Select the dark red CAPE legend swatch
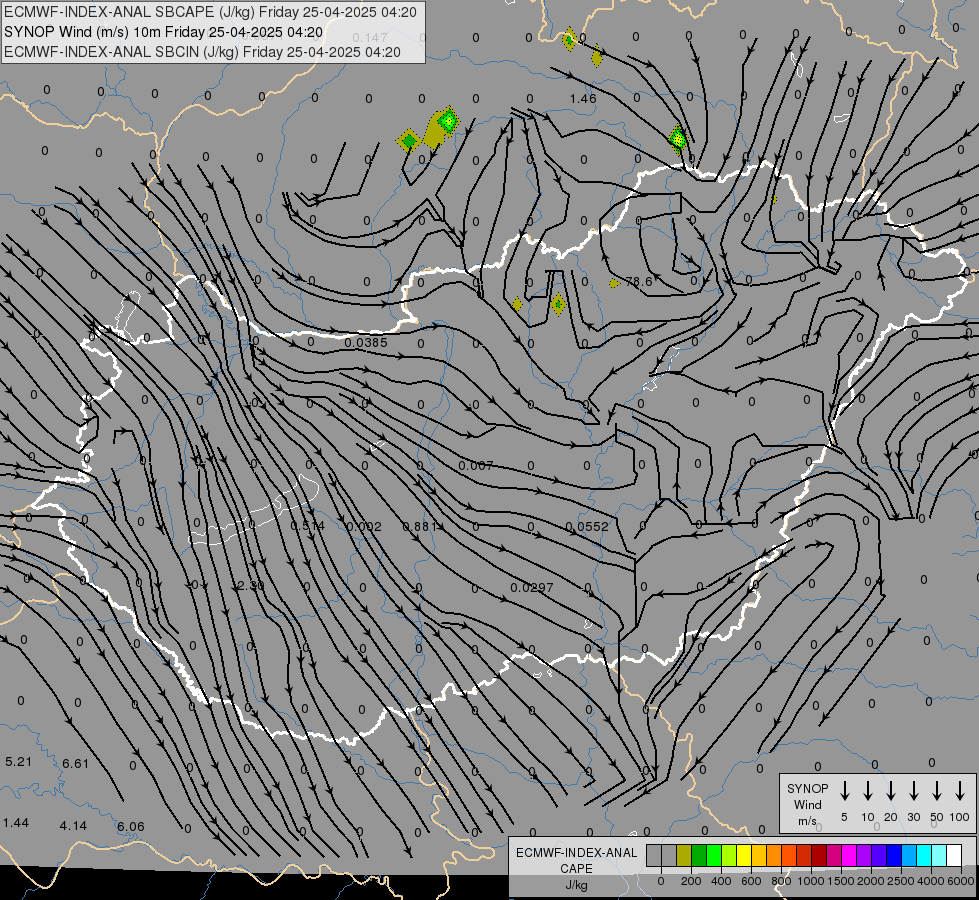Screen dimensions: 979x900 pyautogui.click(x=819, y=856)
